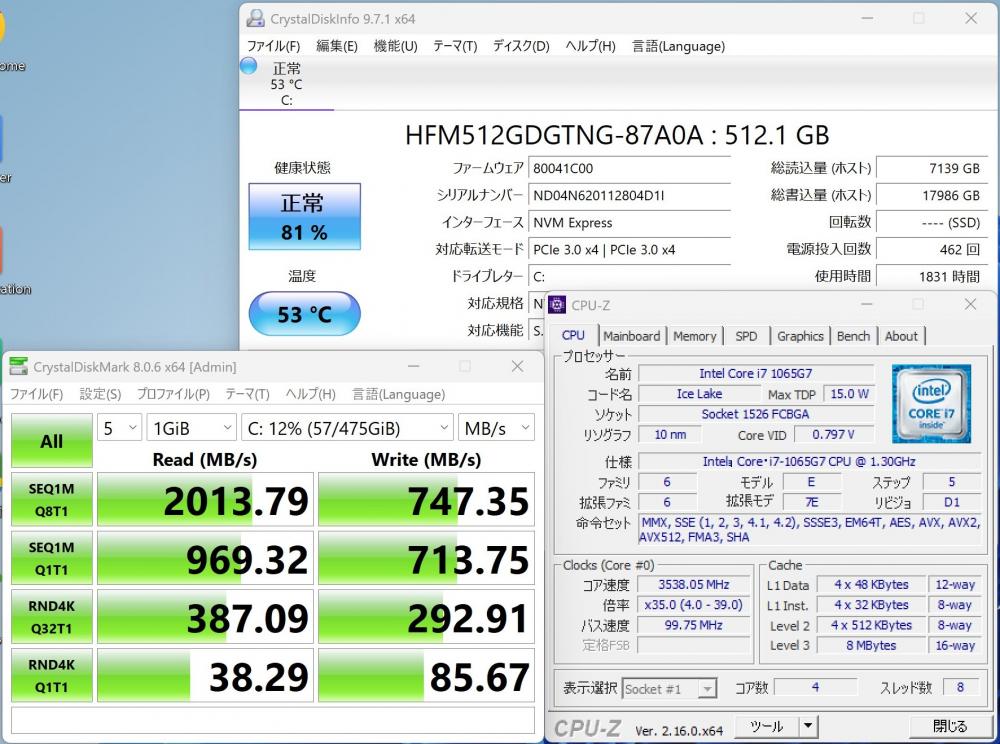Open 編集(E) menu in CrystalDiskInfo
This screenshot has width=1000, height=744.
[x=337, y=46]
